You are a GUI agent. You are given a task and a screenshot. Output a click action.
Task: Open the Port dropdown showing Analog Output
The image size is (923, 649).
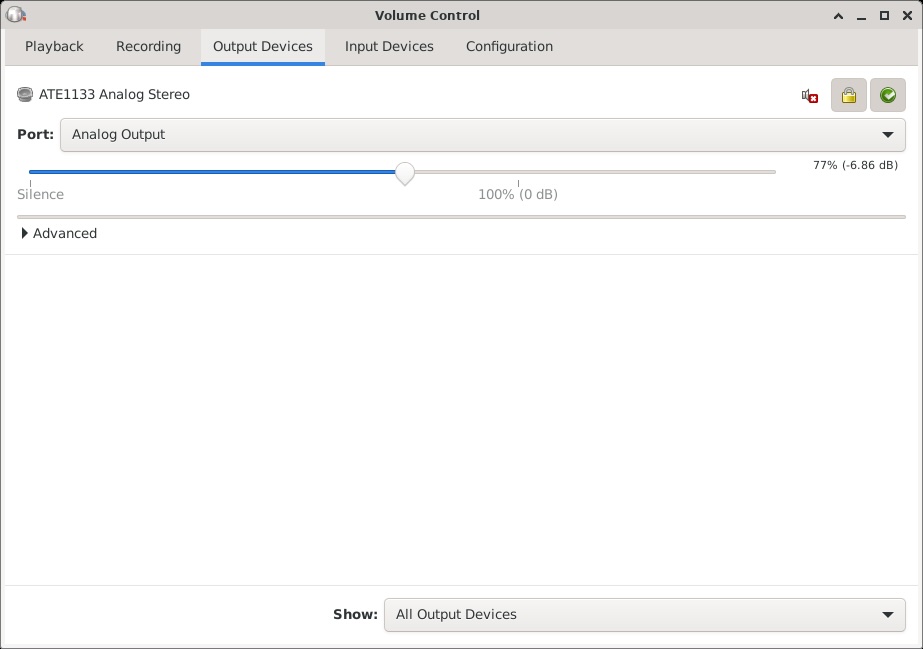tap(483, 135)
